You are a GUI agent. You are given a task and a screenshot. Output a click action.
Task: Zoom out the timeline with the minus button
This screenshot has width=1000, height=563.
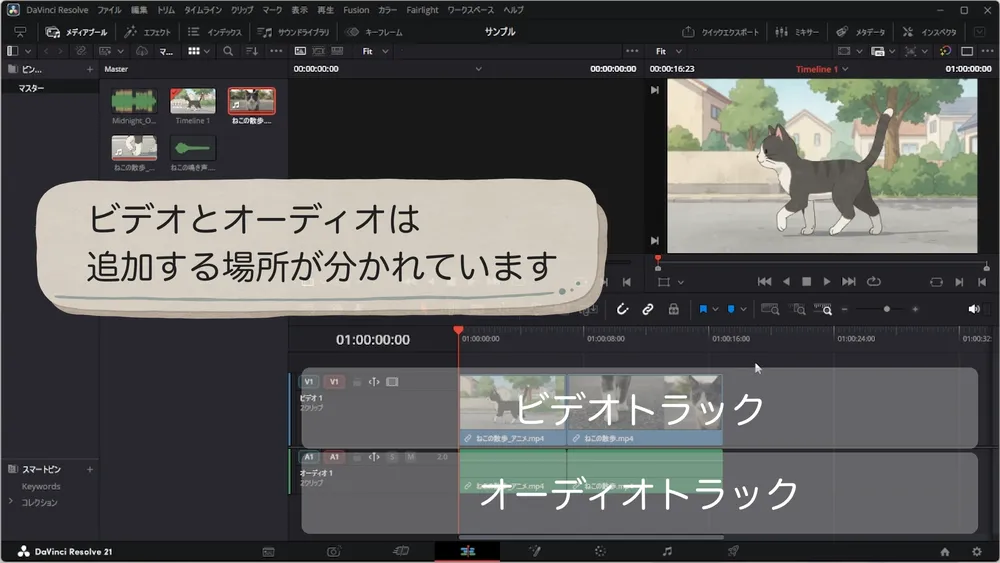(844, 309)
